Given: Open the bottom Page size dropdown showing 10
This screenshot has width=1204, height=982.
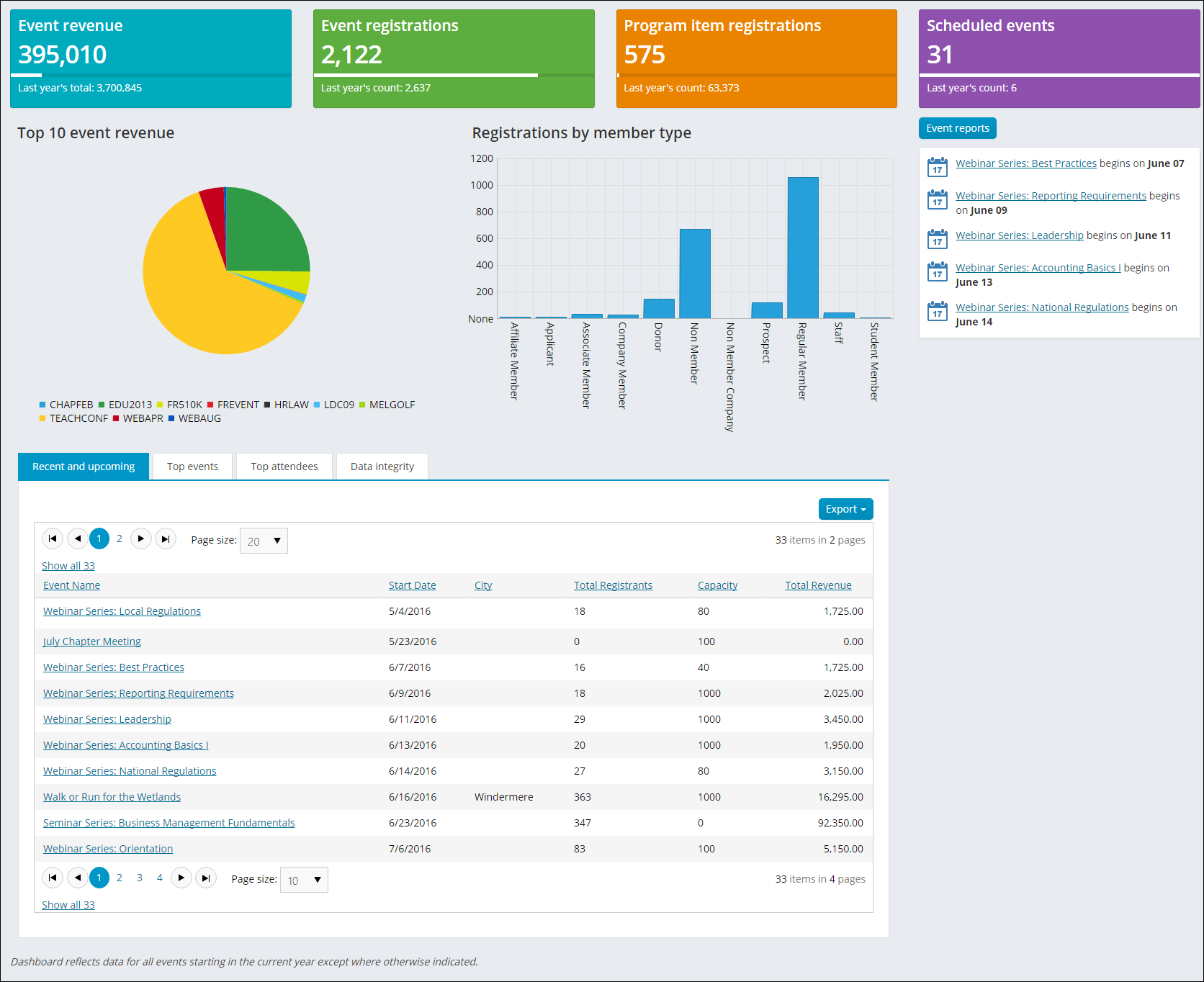Looking at the screenshot, I should [x=304, y=880].
